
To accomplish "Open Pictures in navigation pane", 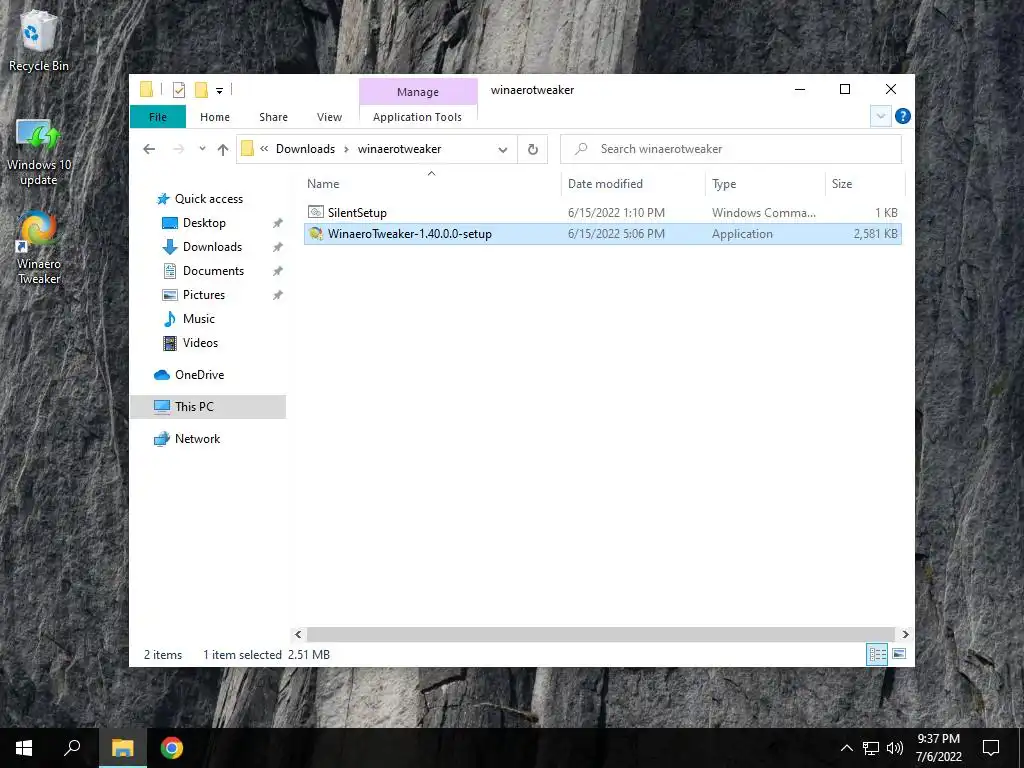I will tap(204, 295).
